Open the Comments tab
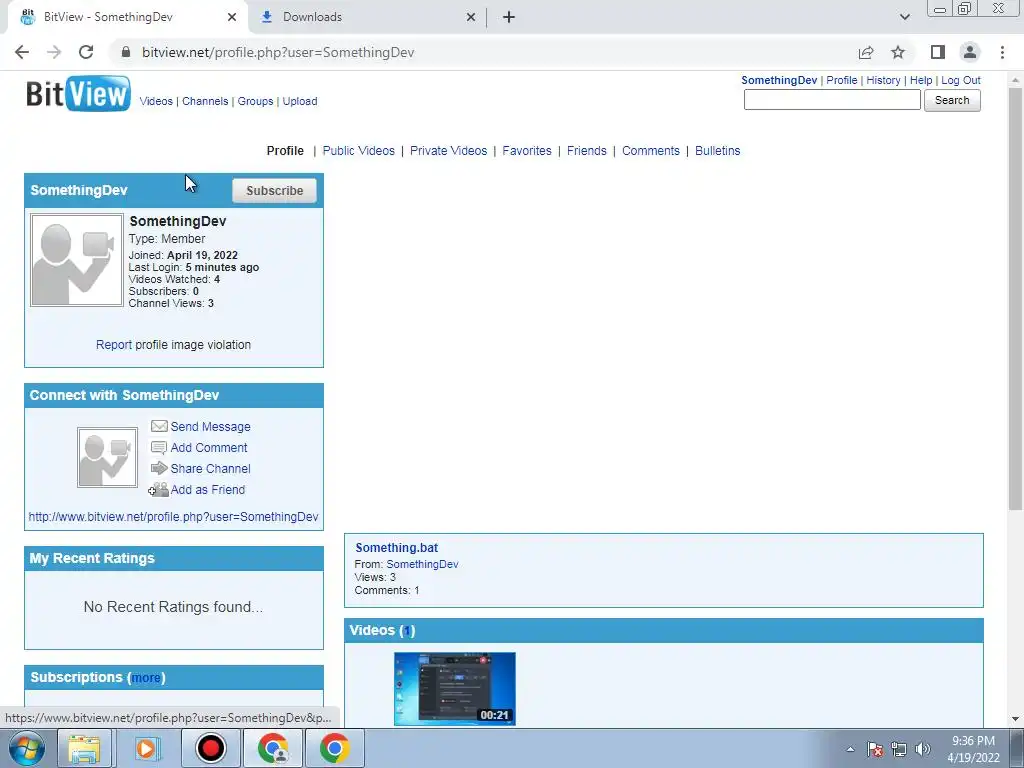Screen dimensions: 1024x768 [x=650, y=151]
